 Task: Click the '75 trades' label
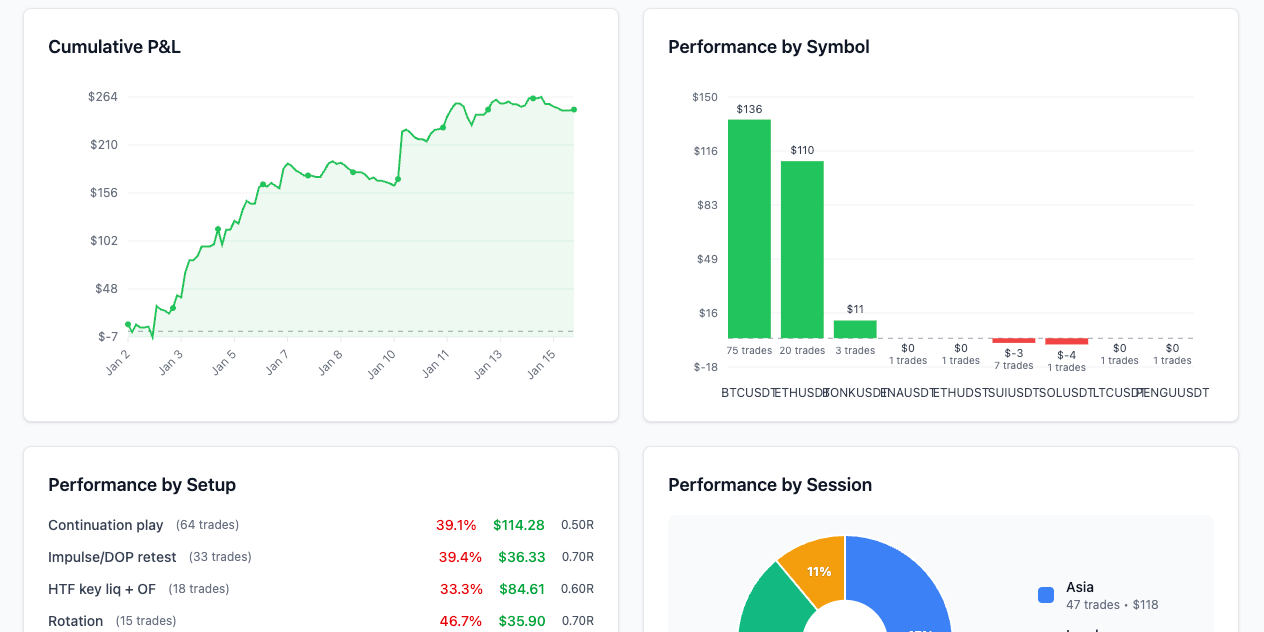coord(749,351)
